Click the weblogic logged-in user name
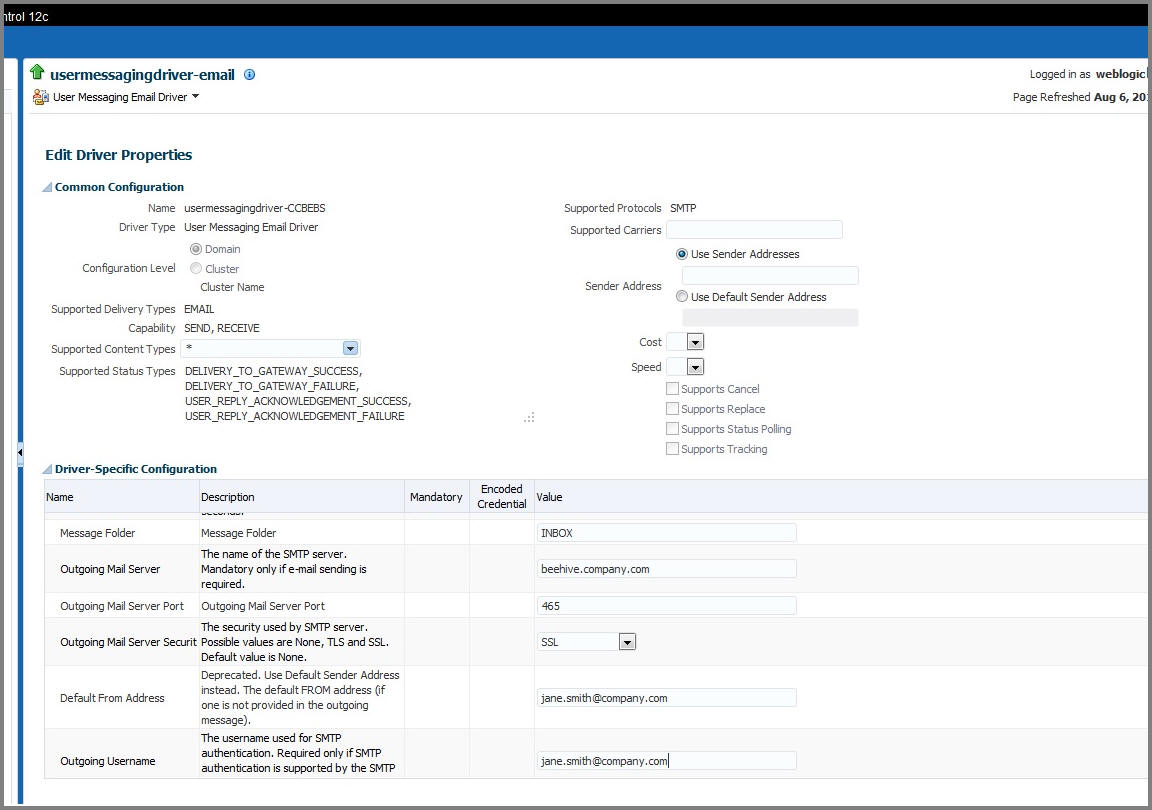Screen dimensions: 1152x810 click(1120, 74)
